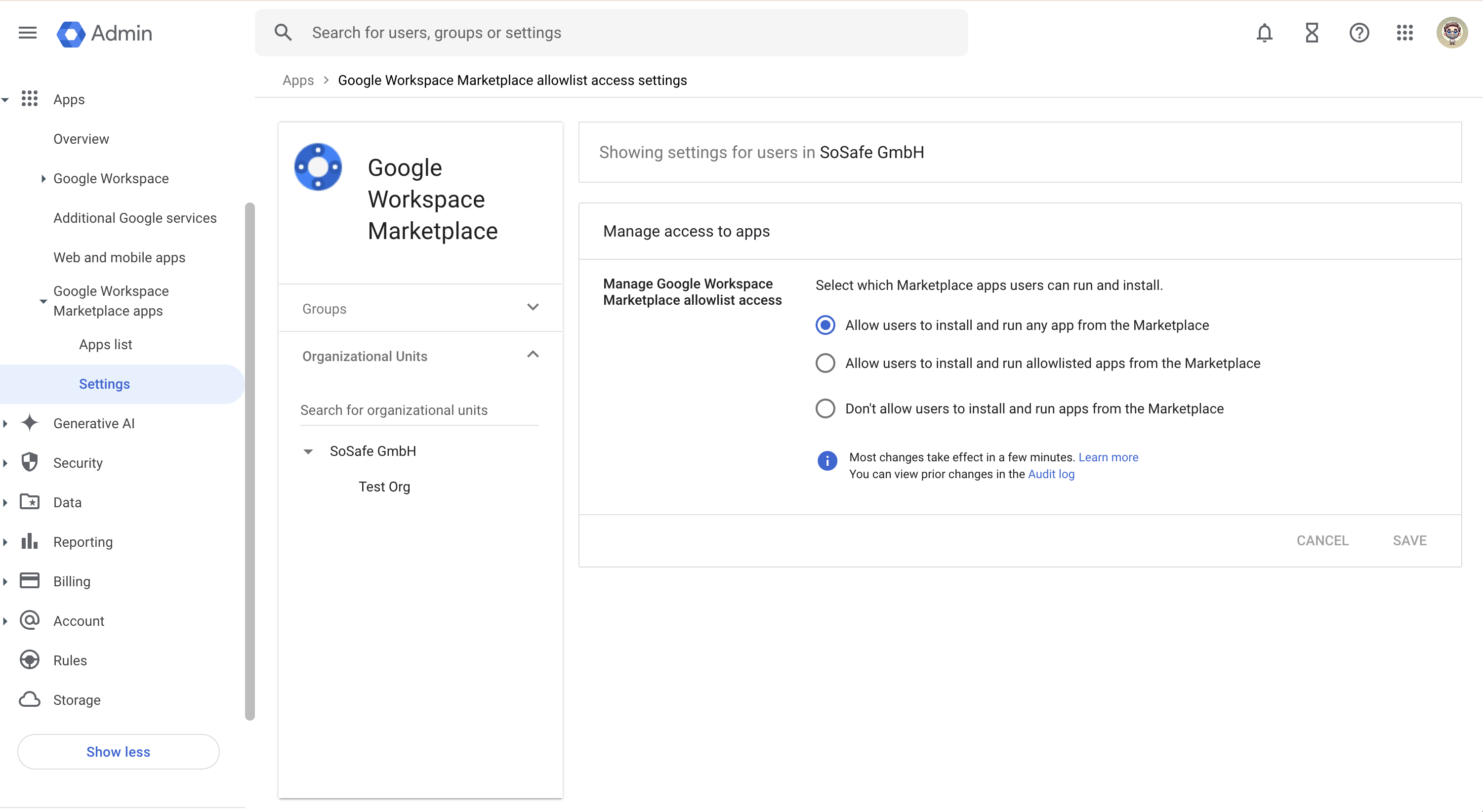Focus the organizational units search field
The width and height of the screenshot is (1483, 812).
(419, 410)
